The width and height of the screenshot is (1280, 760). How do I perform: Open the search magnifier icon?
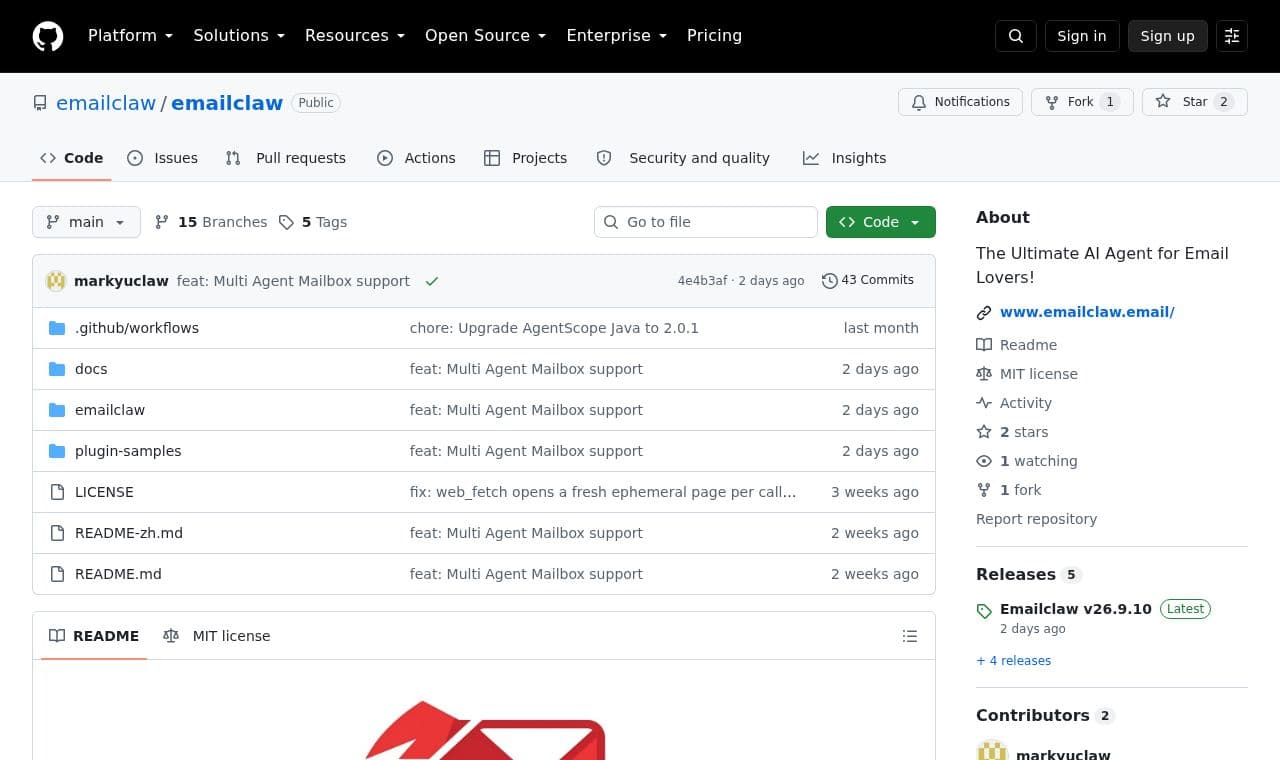pyautogui.click(x=1016, y=36)
